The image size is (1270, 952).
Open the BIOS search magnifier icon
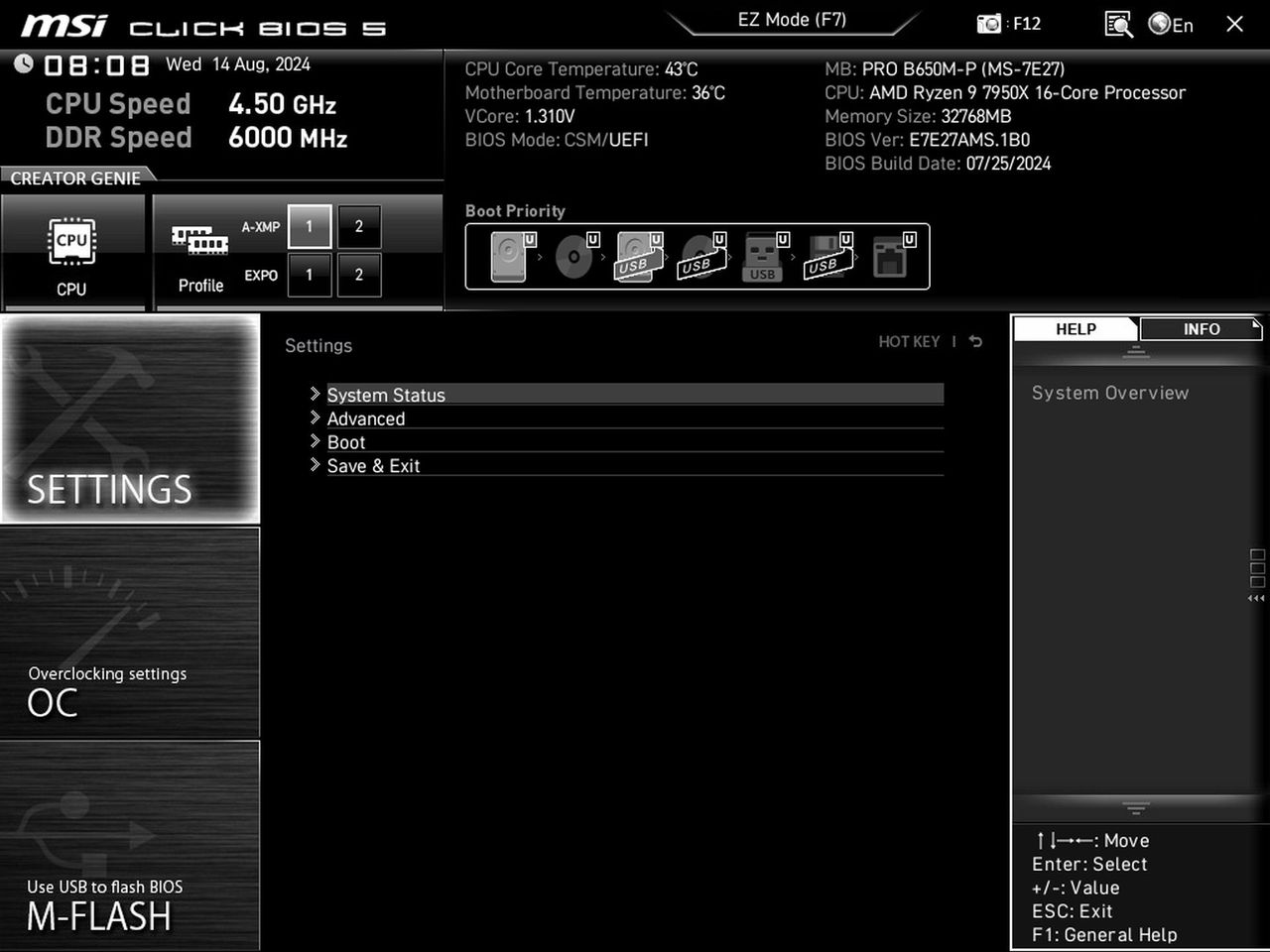pyautogui.click(x=1118, y=24)
